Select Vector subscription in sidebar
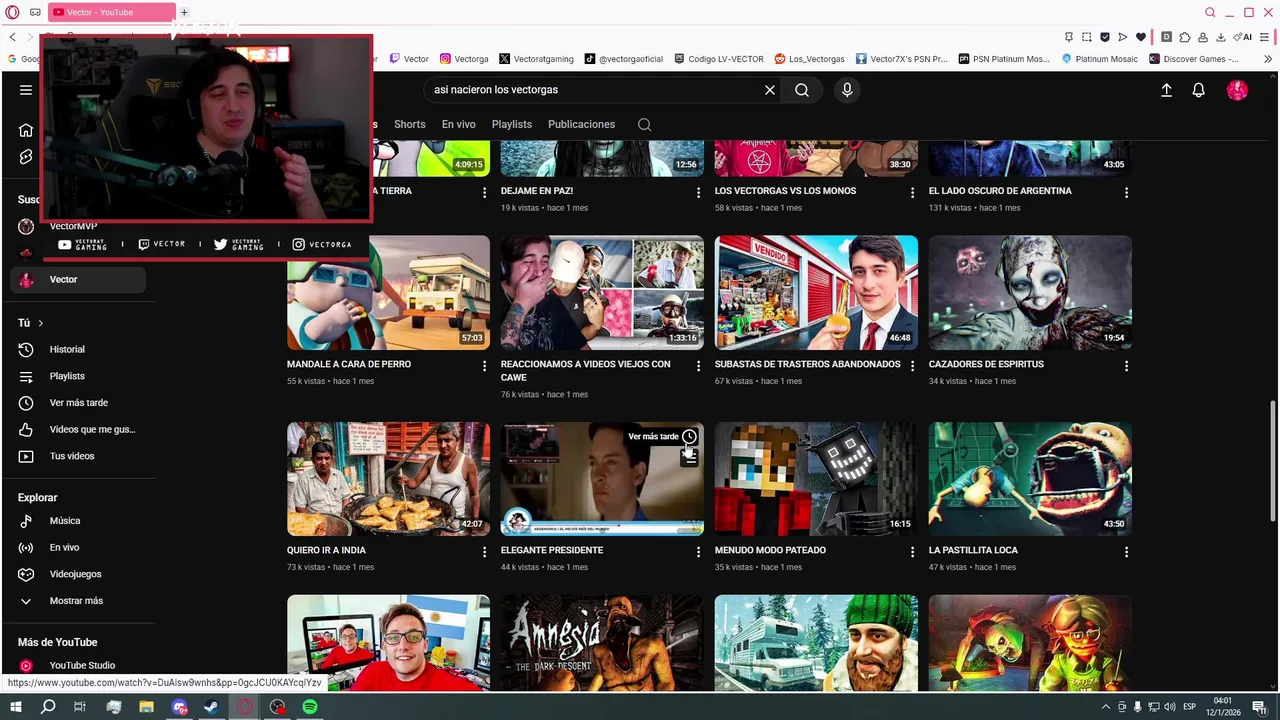The image size is (1280, 720). (78, 280)
